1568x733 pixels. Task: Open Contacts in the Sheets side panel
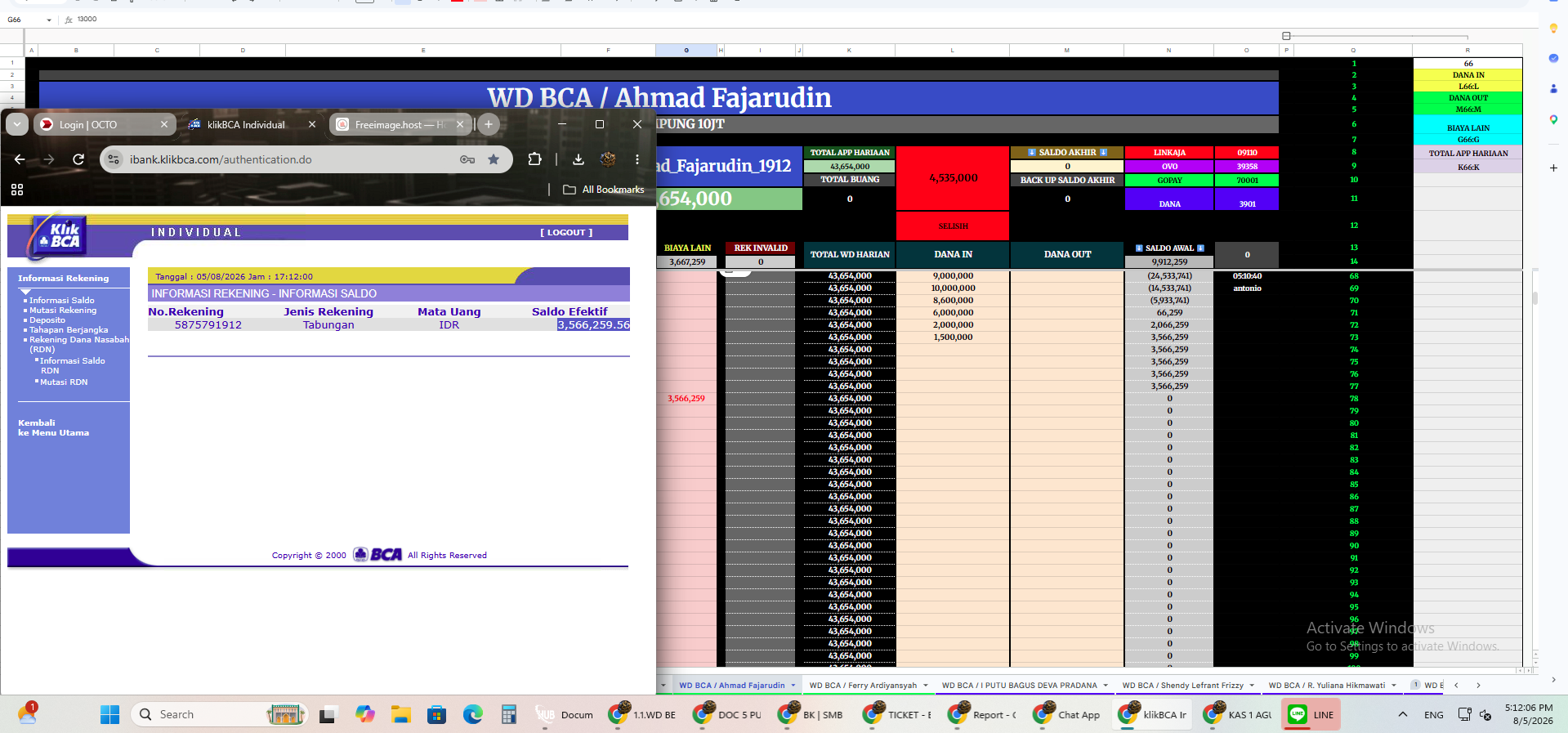click(1553, 88)
